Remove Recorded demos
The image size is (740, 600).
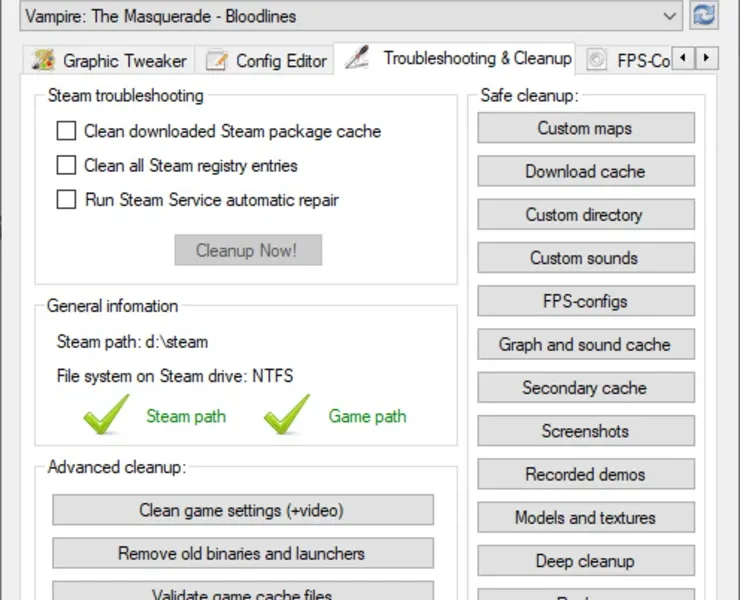tap(586, 474)
